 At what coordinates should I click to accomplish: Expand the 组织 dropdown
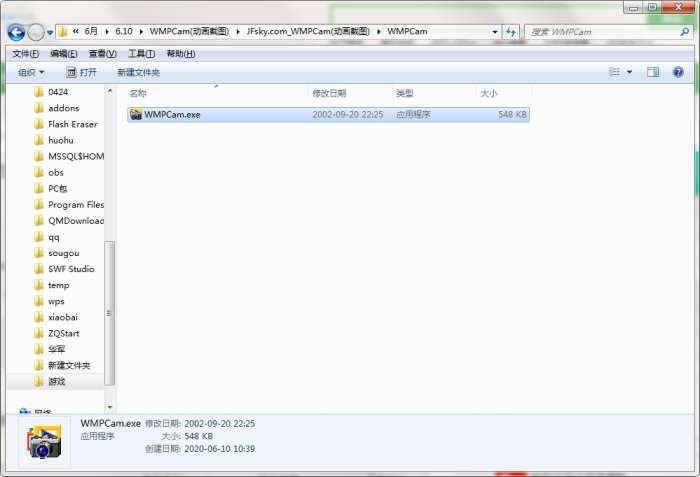tap(31, 72)
